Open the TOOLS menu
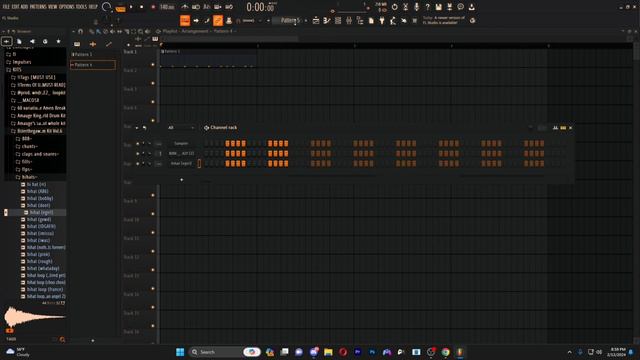 (x=81, y=7)
